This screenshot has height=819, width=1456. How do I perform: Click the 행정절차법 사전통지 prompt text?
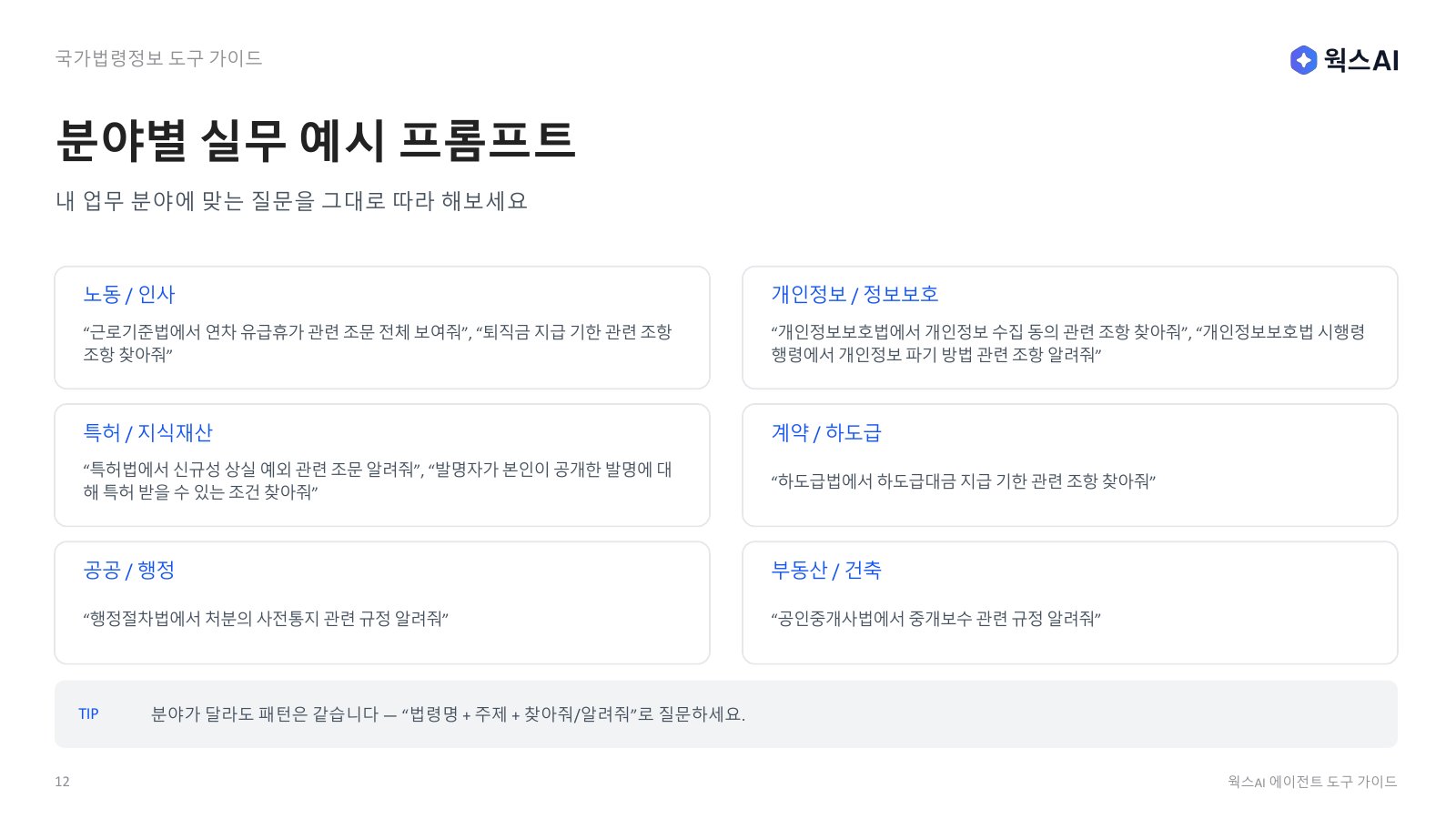pos(266,619)
